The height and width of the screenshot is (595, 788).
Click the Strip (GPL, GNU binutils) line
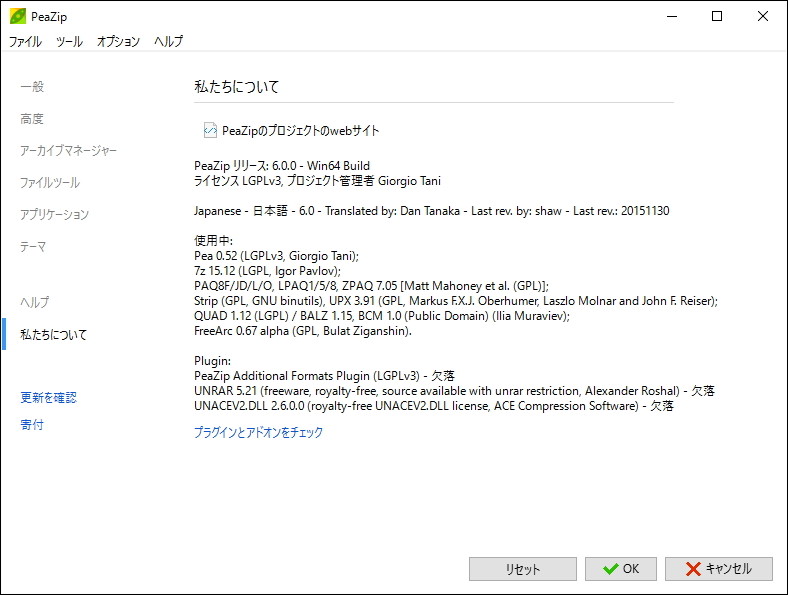456,301
